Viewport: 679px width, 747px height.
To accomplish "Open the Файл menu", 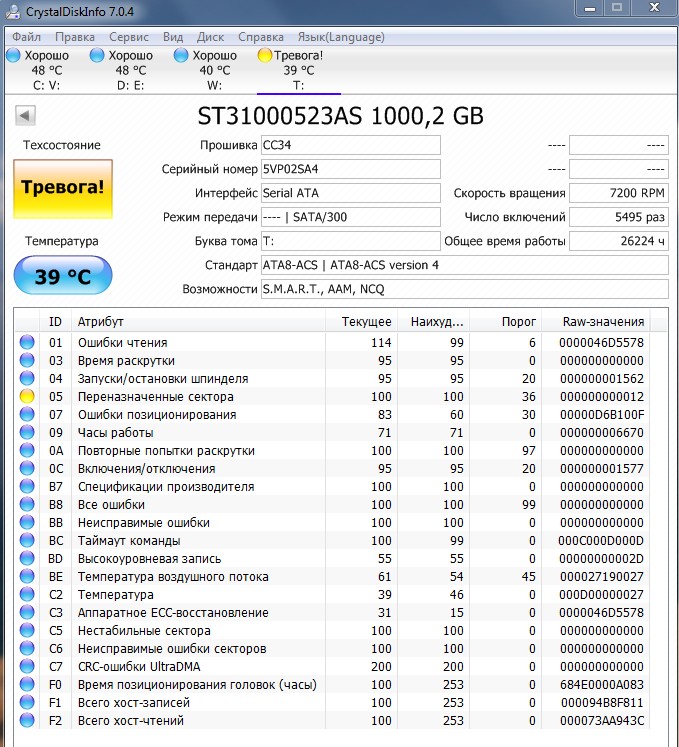I will pyautogui.click(x=26, y=37).
